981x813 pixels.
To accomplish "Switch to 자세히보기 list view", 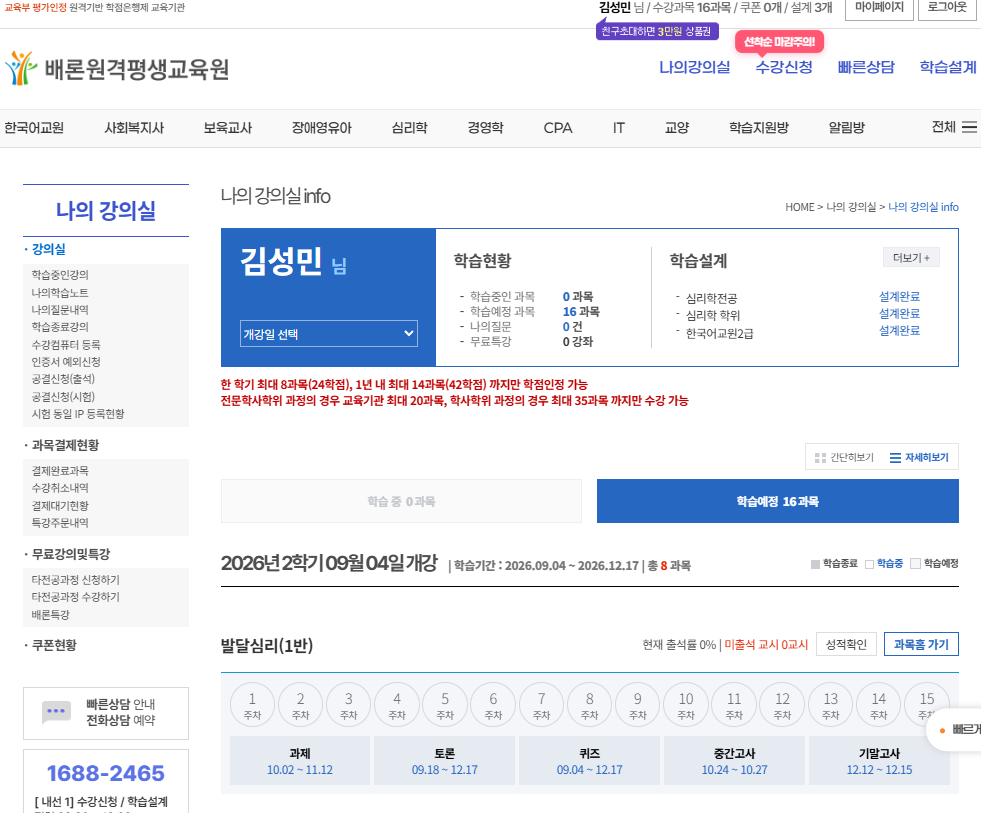I will point(919,458).
